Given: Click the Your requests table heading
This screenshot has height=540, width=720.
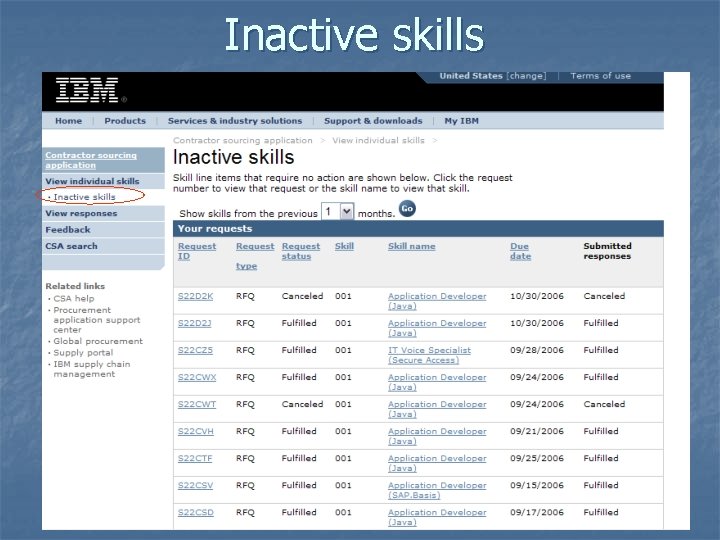Looking at the screenshot, I should click(x=215, y=229).
